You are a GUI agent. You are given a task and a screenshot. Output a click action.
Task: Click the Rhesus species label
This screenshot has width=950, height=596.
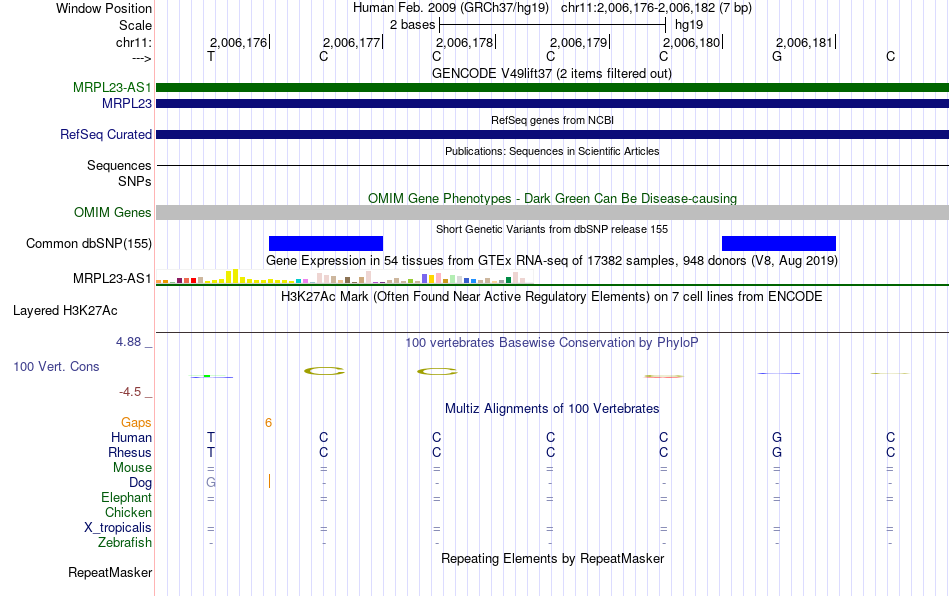130,452
